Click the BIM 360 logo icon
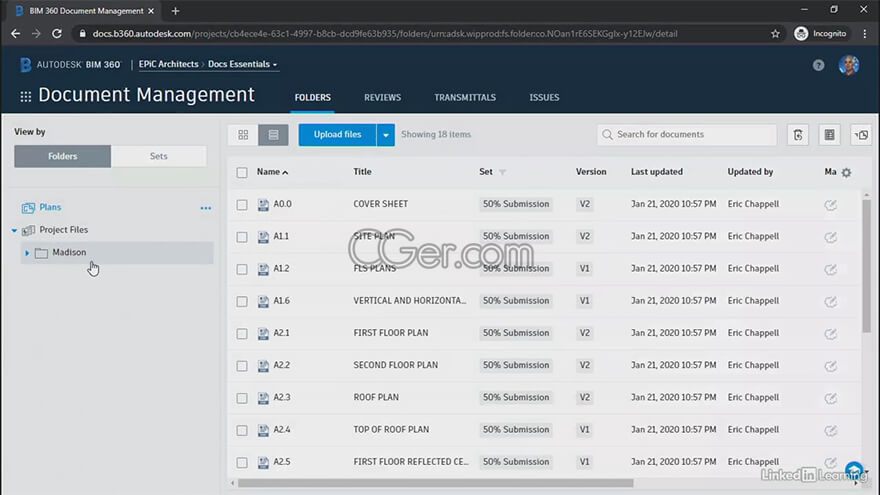The height and width of the screenshot is (495, 880). point(25,65)
